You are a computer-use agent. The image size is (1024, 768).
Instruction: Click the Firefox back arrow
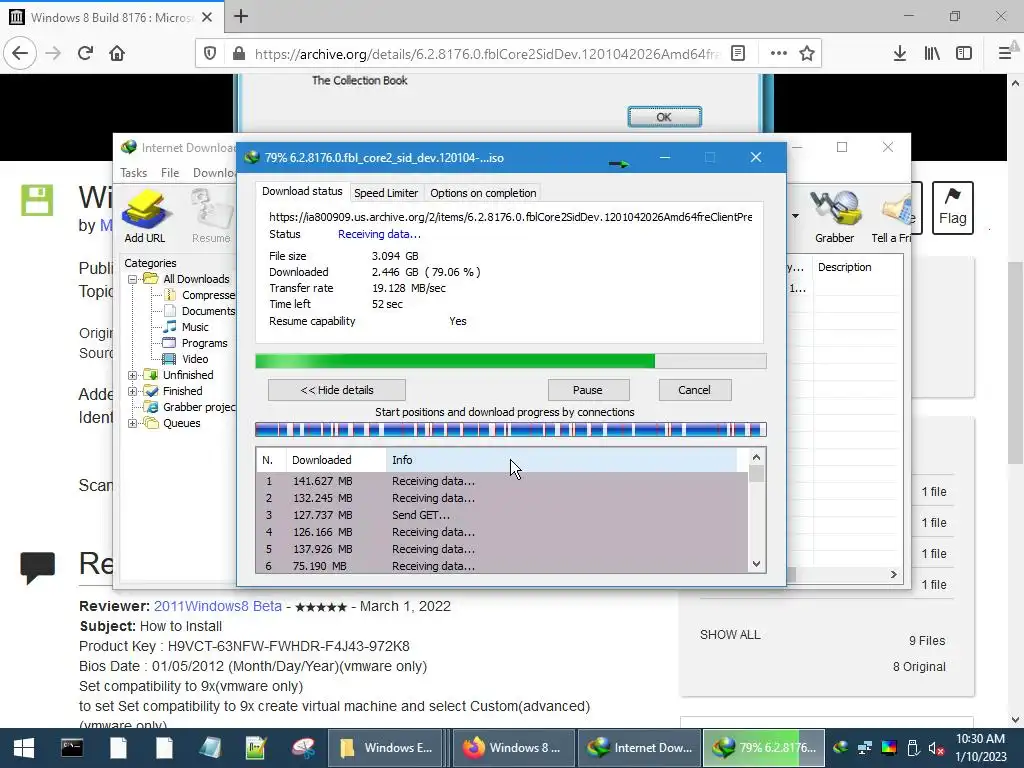[x=20, y=54]
